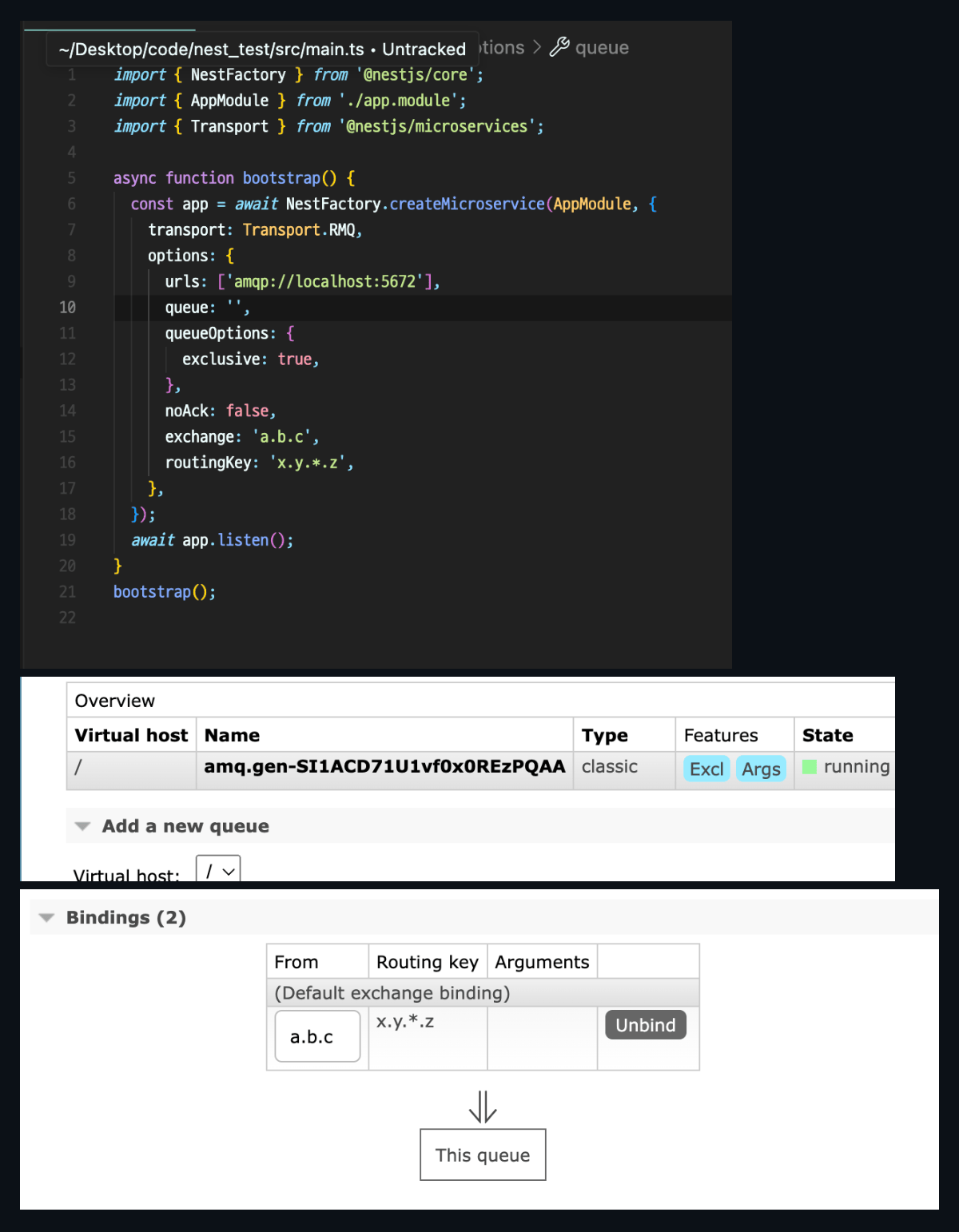Click the This queue box

483,1155
